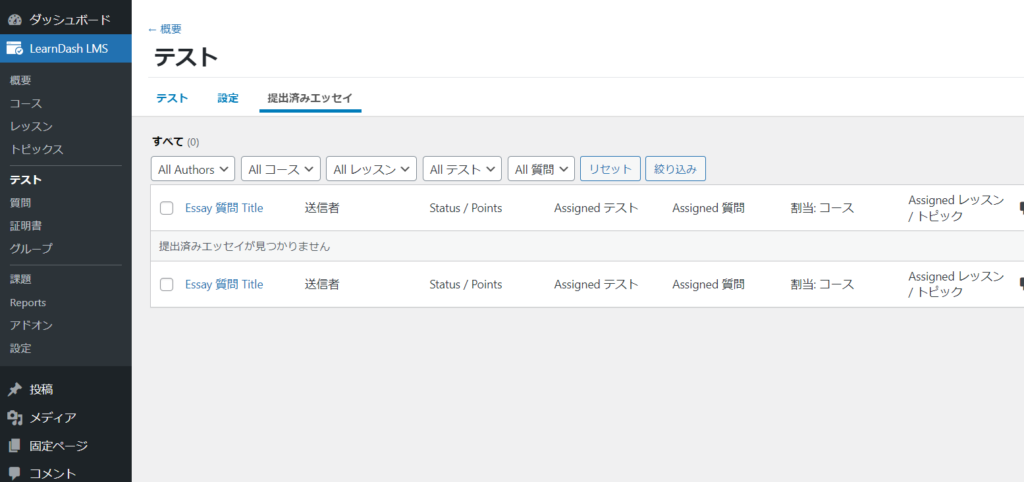Click comment icon in top table header

1020,208
